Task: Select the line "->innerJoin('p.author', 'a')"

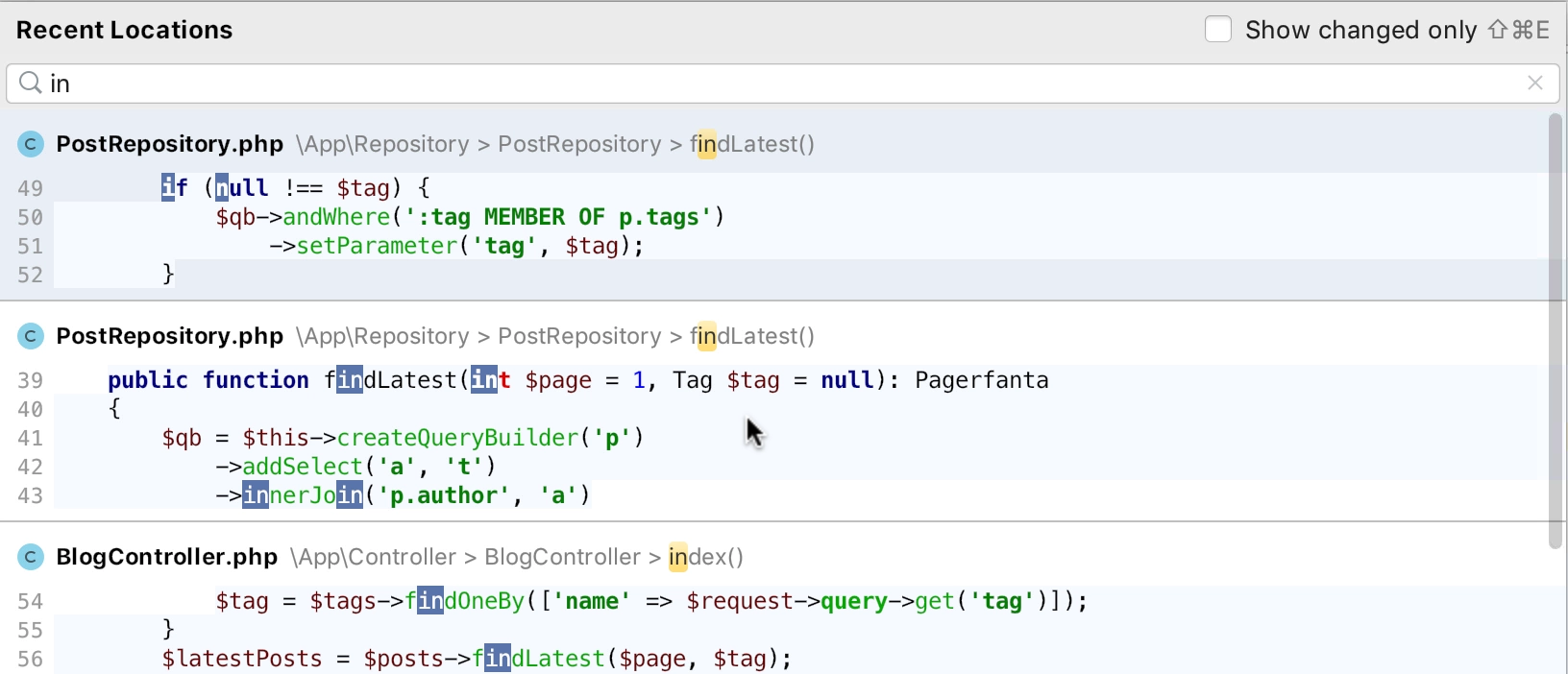Action: [x=403, y=495]
